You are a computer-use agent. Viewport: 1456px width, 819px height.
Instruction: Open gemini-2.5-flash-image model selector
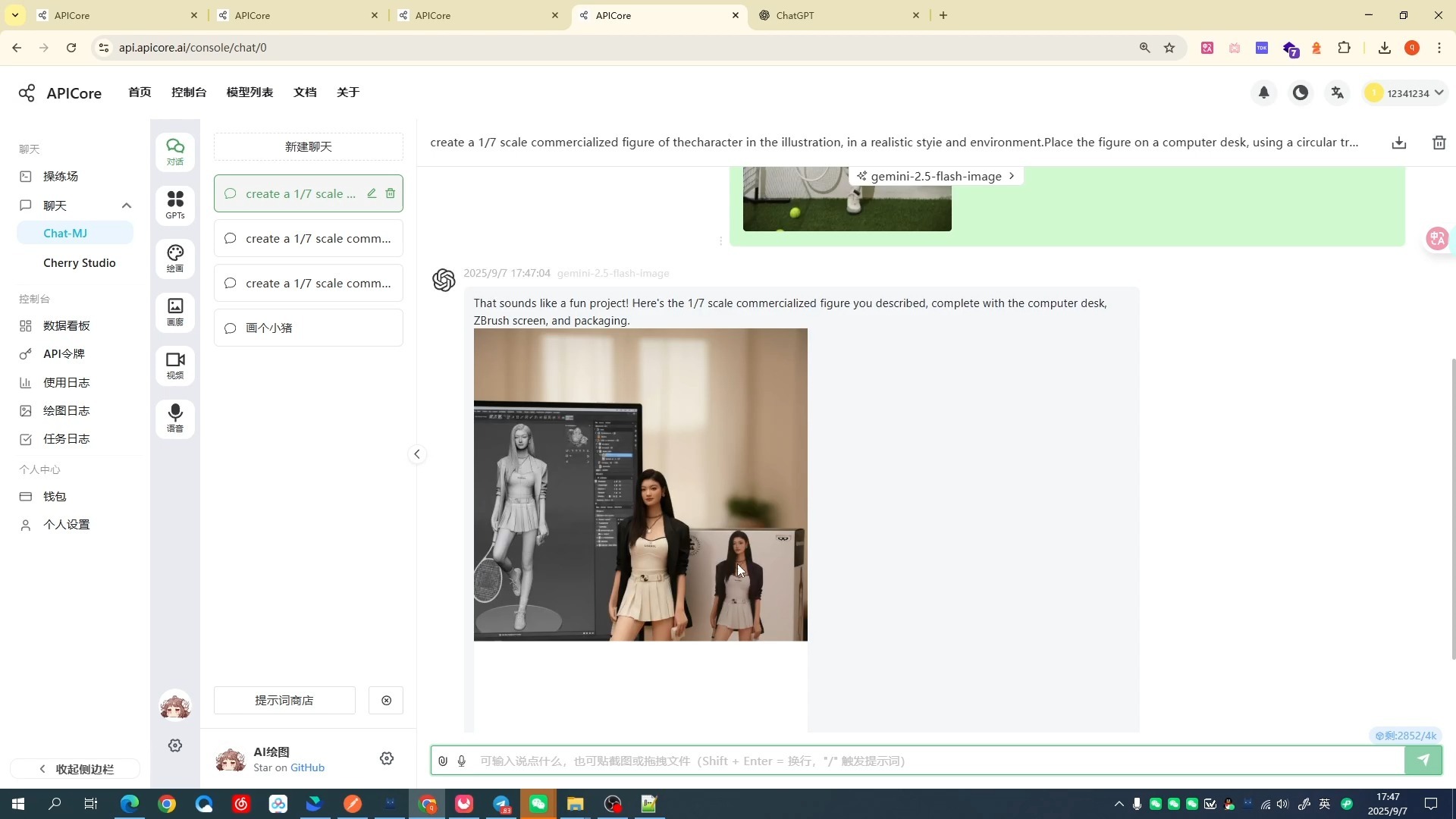coord(936,176)
